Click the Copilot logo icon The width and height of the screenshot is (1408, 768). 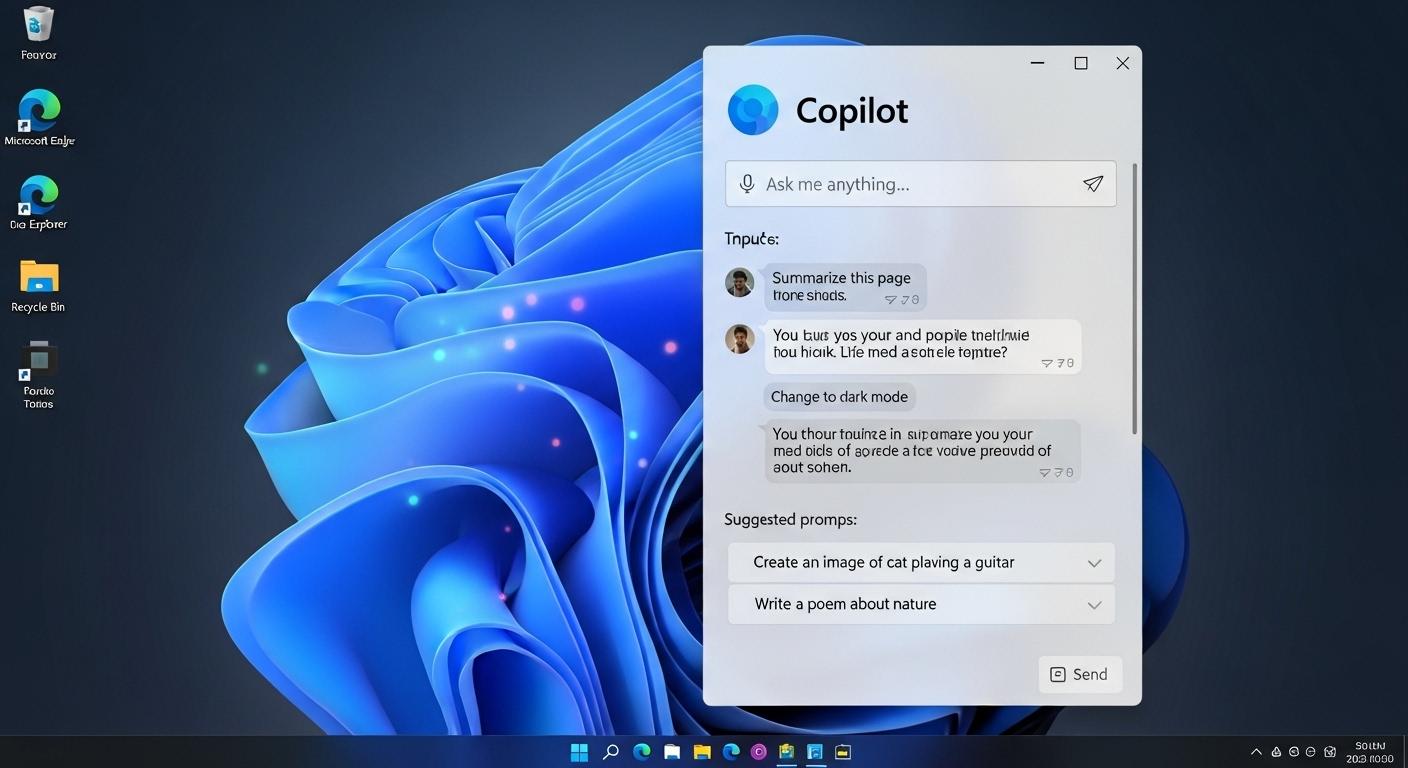click(752, 110)
